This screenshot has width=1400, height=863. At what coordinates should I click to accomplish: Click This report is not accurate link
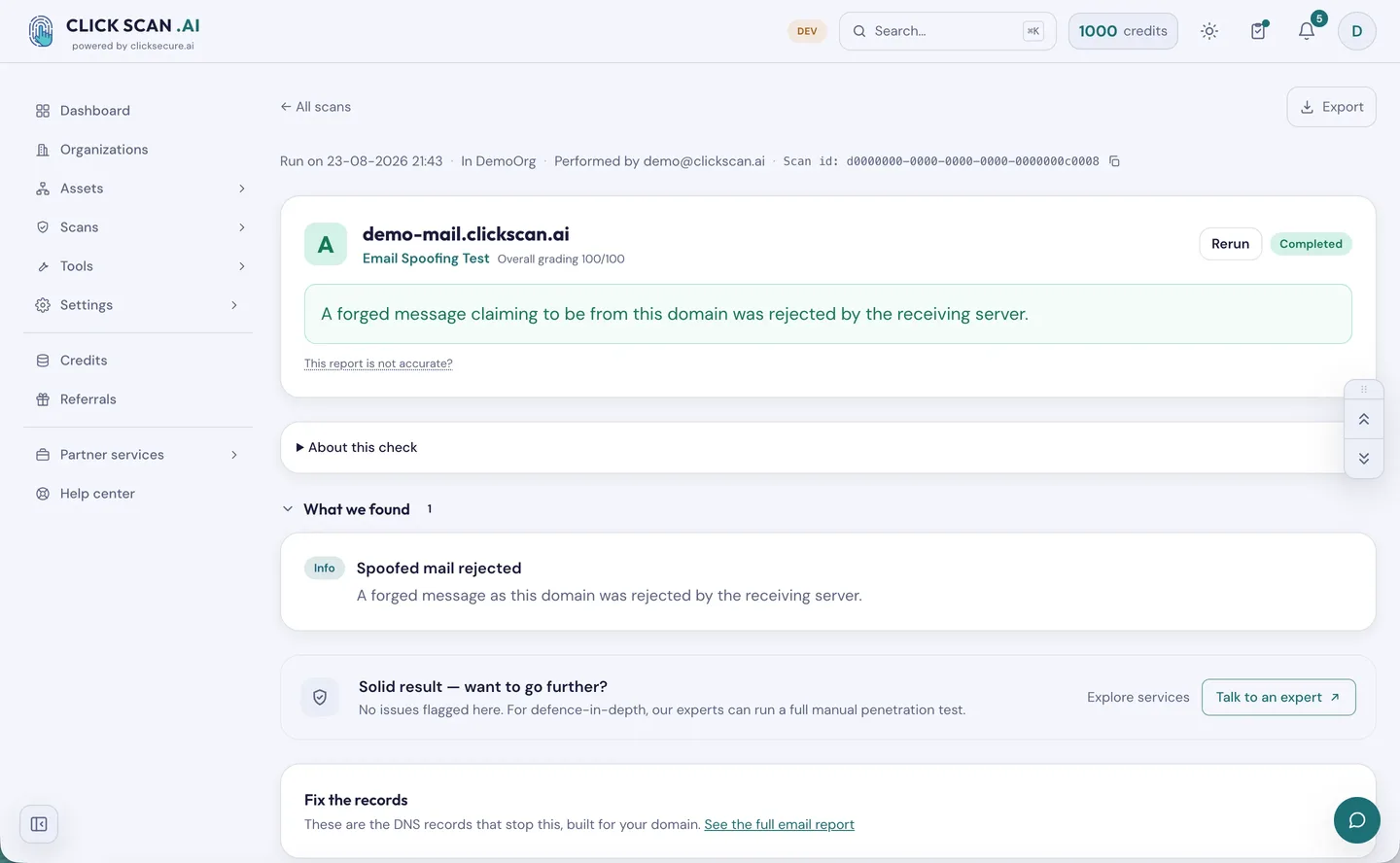coord(378,363)
